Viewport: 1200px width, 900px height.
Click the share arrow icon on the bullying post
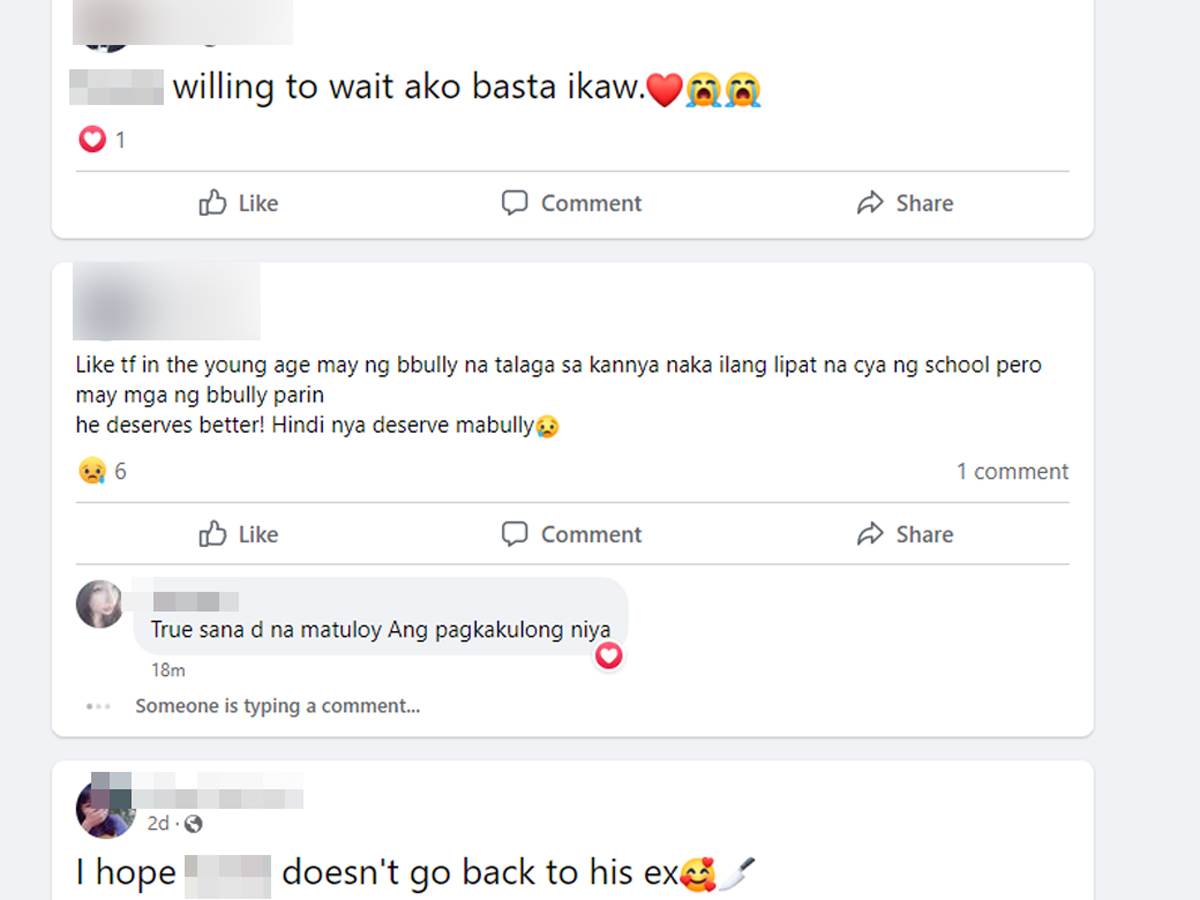[x=870, y=534]
